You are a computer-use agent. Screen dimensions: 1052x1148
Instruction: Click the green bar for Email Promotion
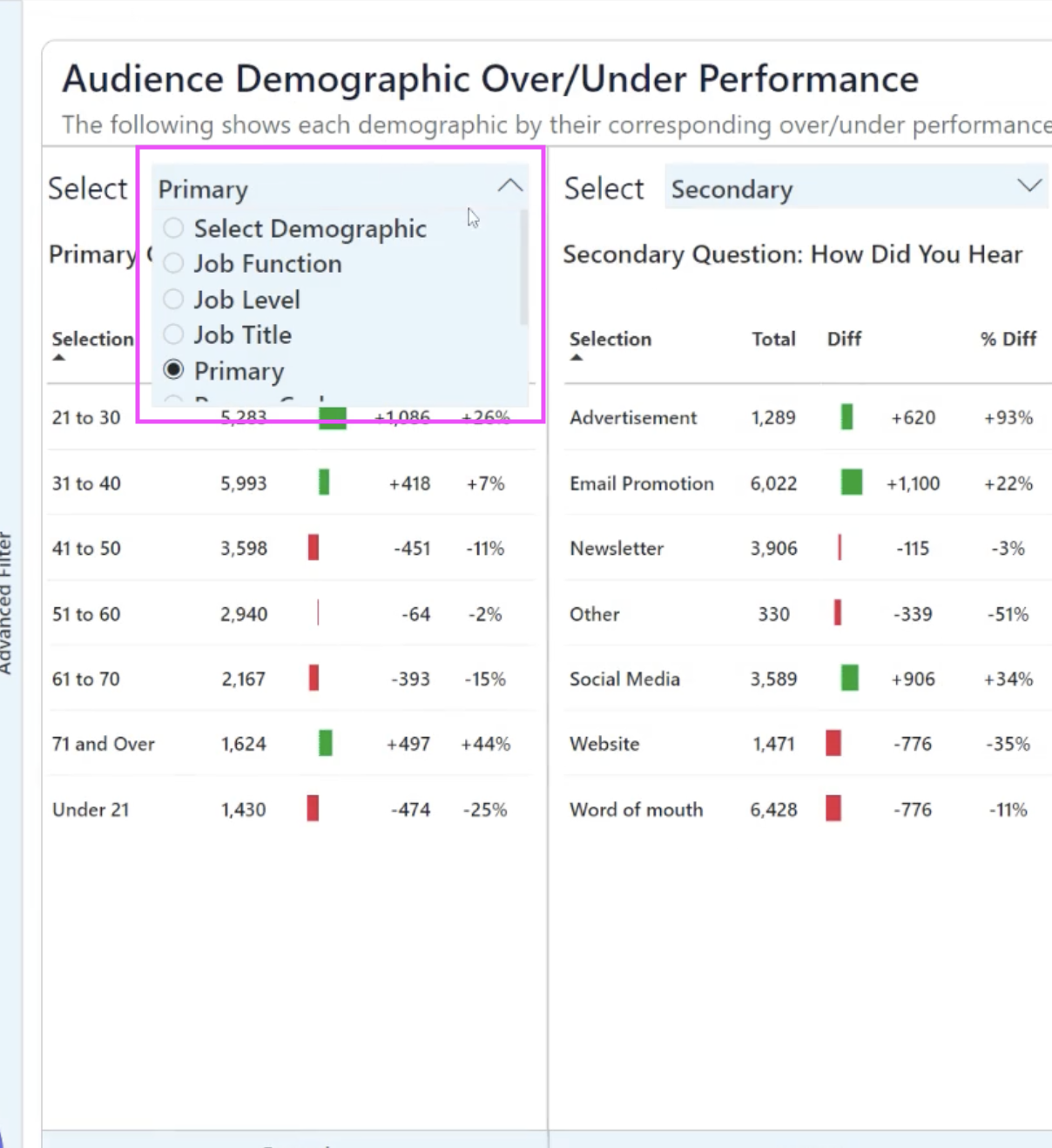point(851,483)
